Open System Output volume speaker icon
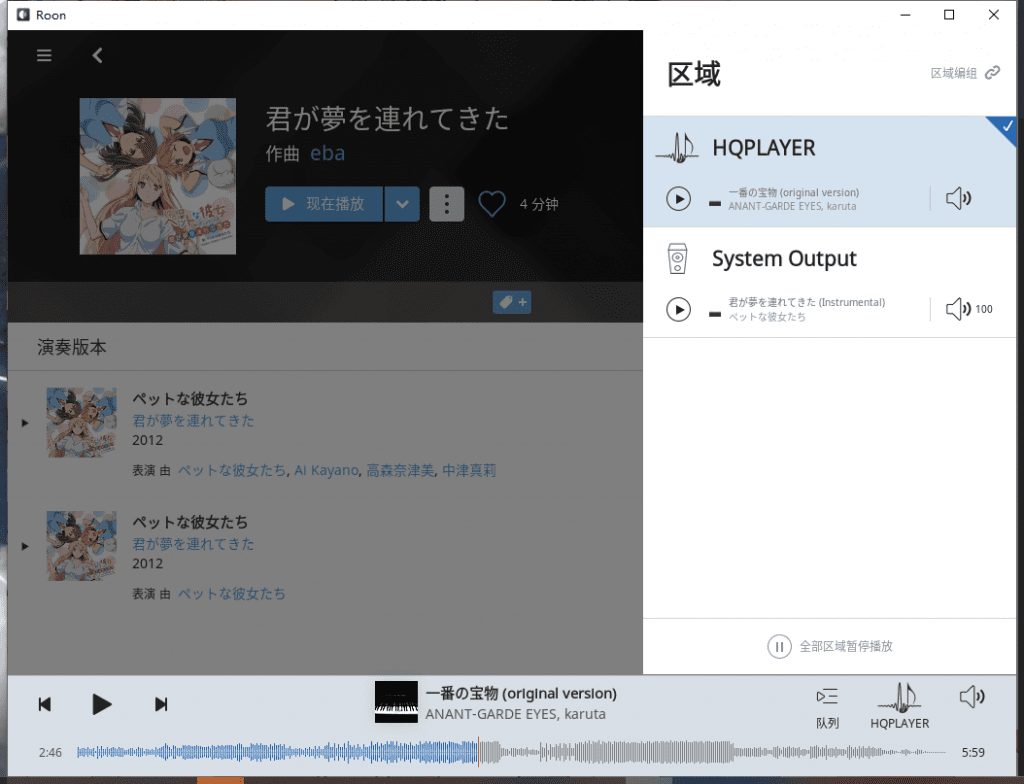The image size is (1024, 784). coord(958,309)
